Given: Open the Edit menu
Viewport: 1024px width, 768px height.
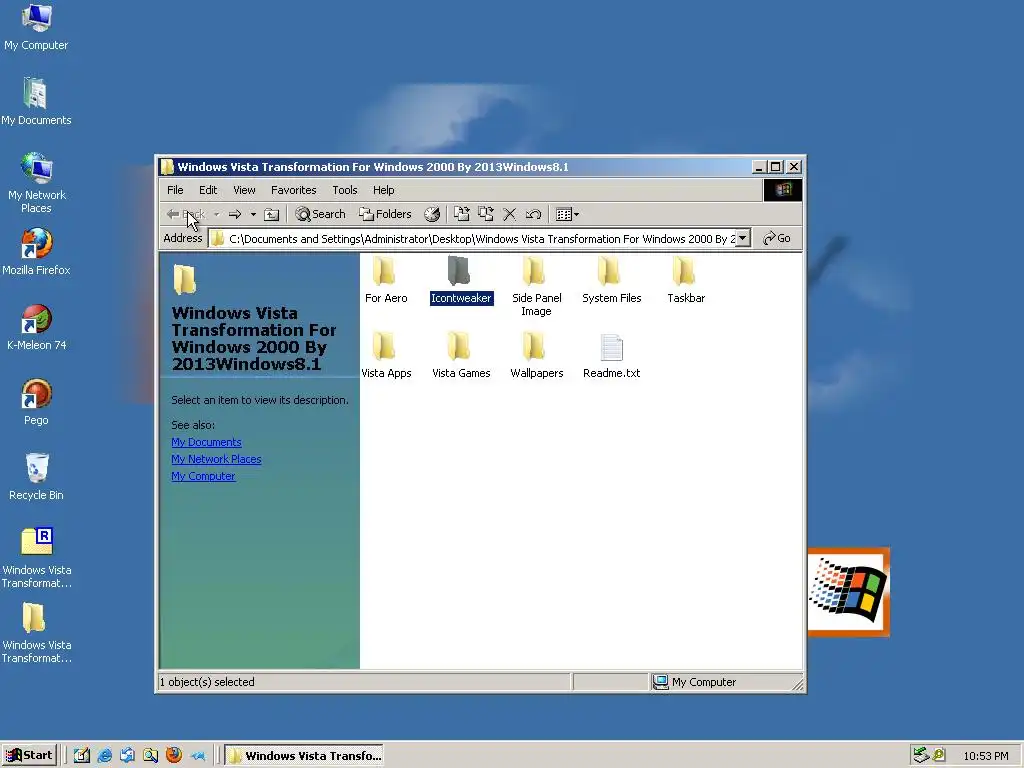Looking at the screenshot, I should point(208,190).
